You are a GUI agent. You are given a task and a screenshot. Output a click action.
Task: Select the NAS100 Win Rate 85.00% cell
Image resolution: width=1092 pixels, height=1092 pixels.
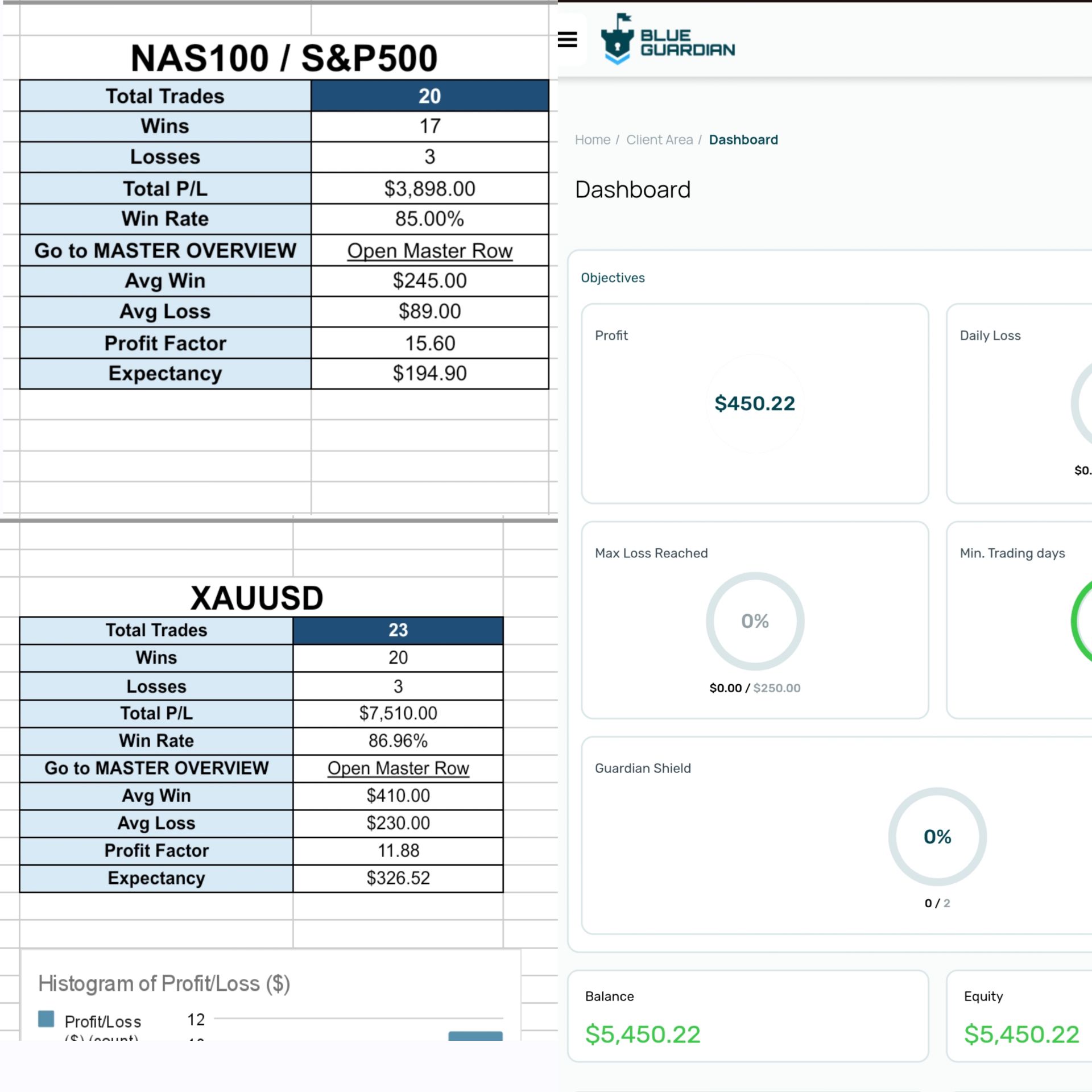pos(430,219)
